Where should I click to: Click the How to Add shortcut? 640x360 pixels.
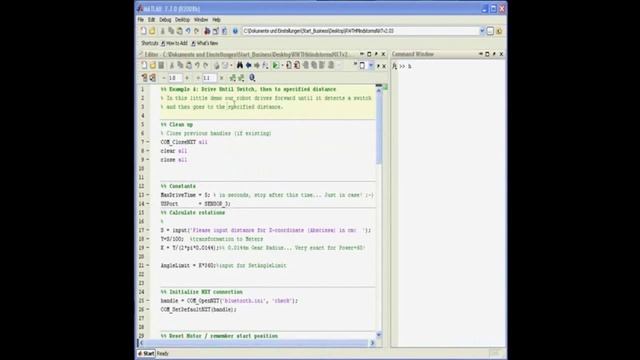click(174, 43)
